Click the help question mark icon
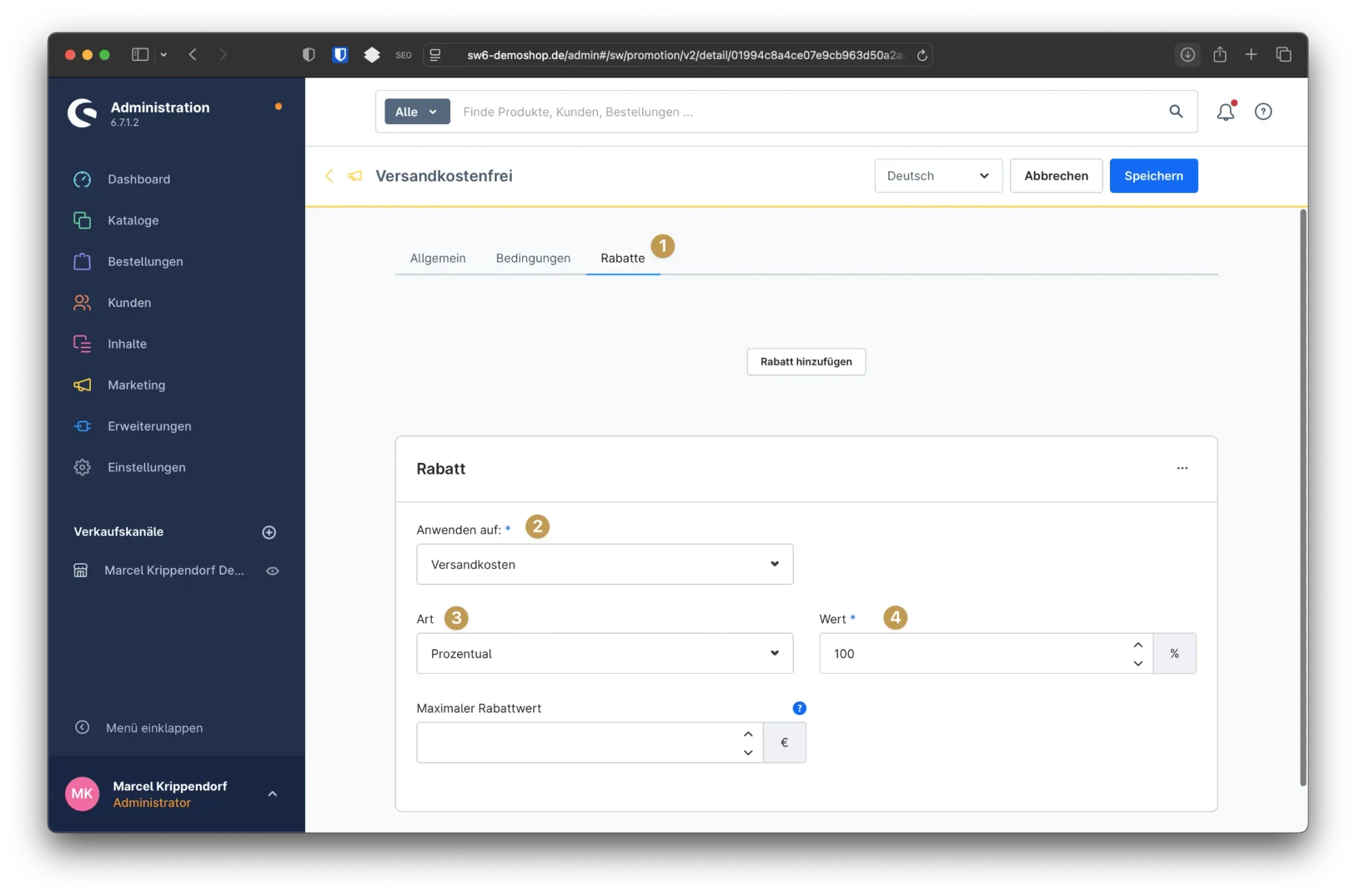The width and height of the screenshot is (1356, 896). (x=1263, y=111)
